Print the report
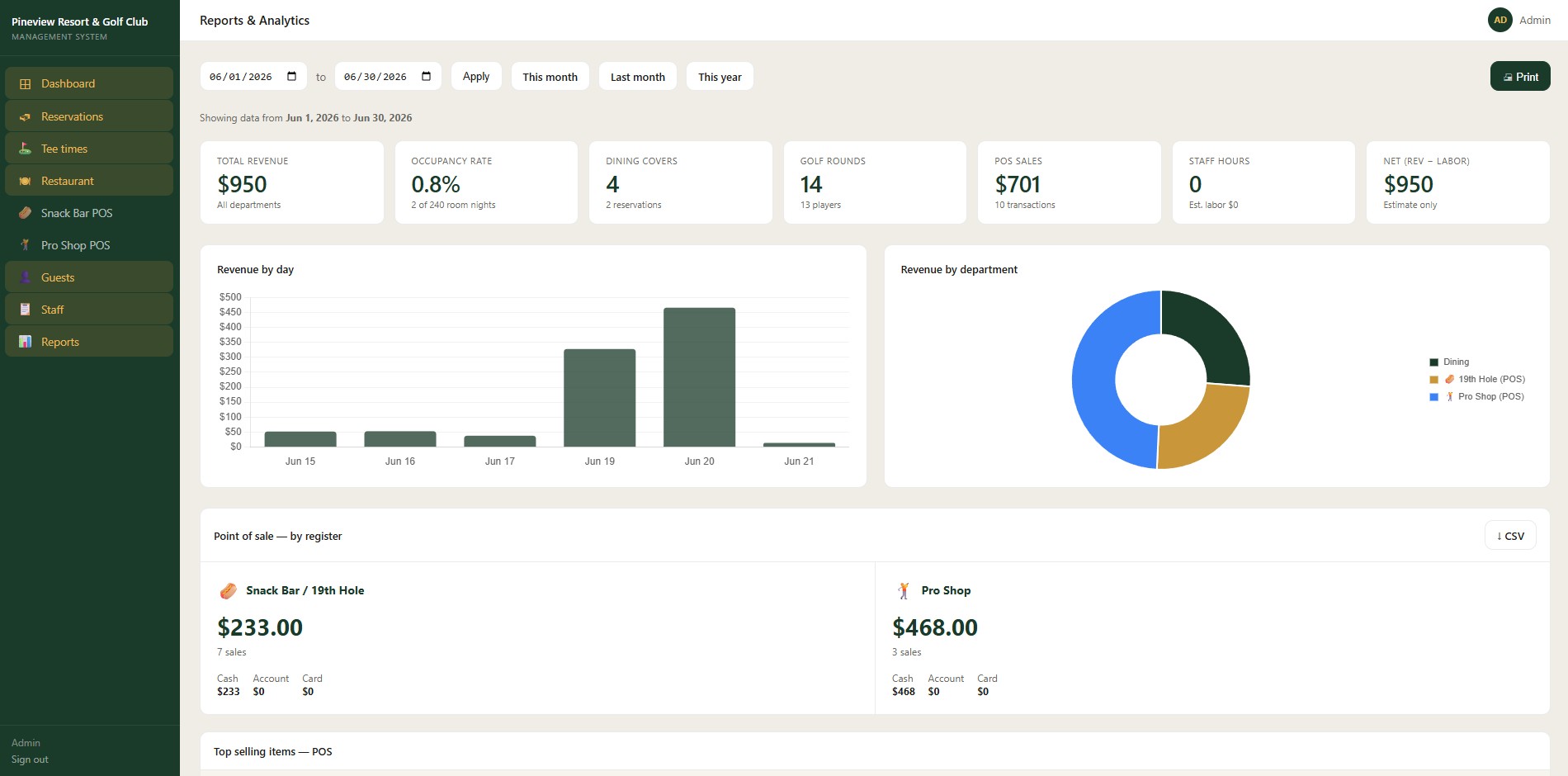This screenshot has width=1568, height=776. [x=1520, y=77]
